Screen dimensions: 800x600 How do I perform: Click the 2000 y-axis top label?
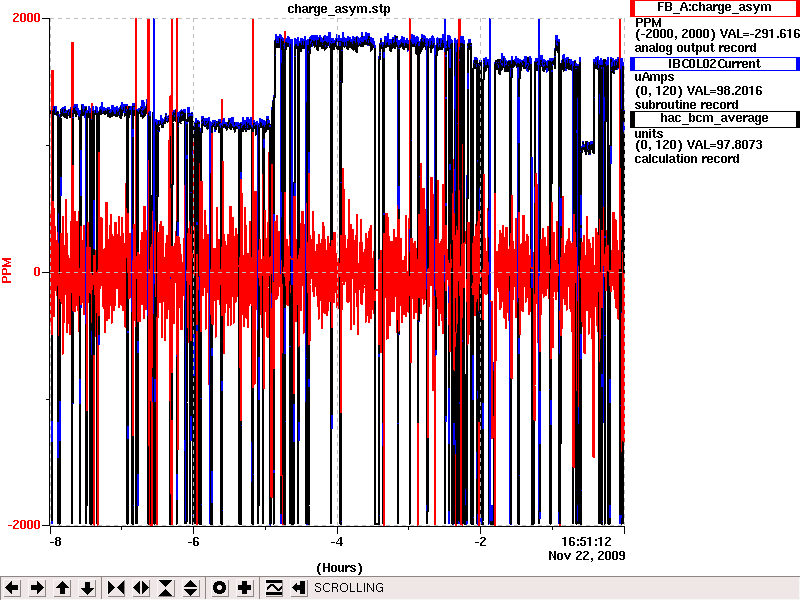pos(27,18)
